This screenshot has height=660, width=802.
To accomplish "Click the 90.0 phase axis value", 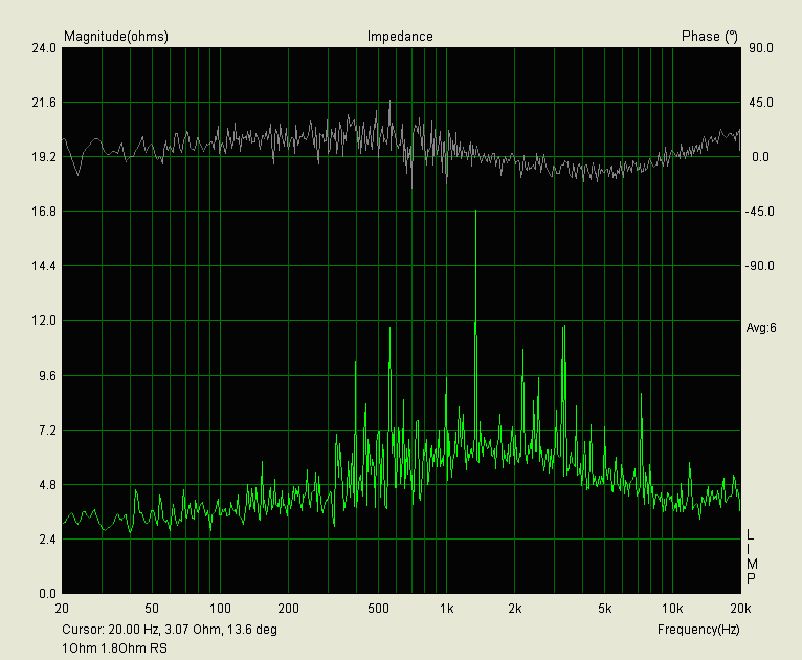I will point(762,48).
